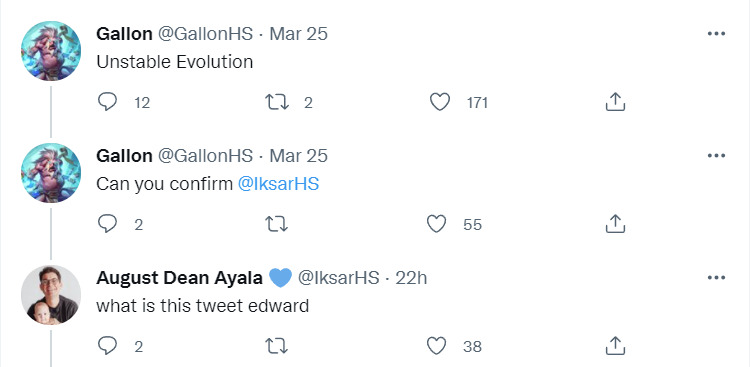Retweet the 'Can you confirm' tweet
750x367 pixels.
pyautogui.click(x=277, y=224)
